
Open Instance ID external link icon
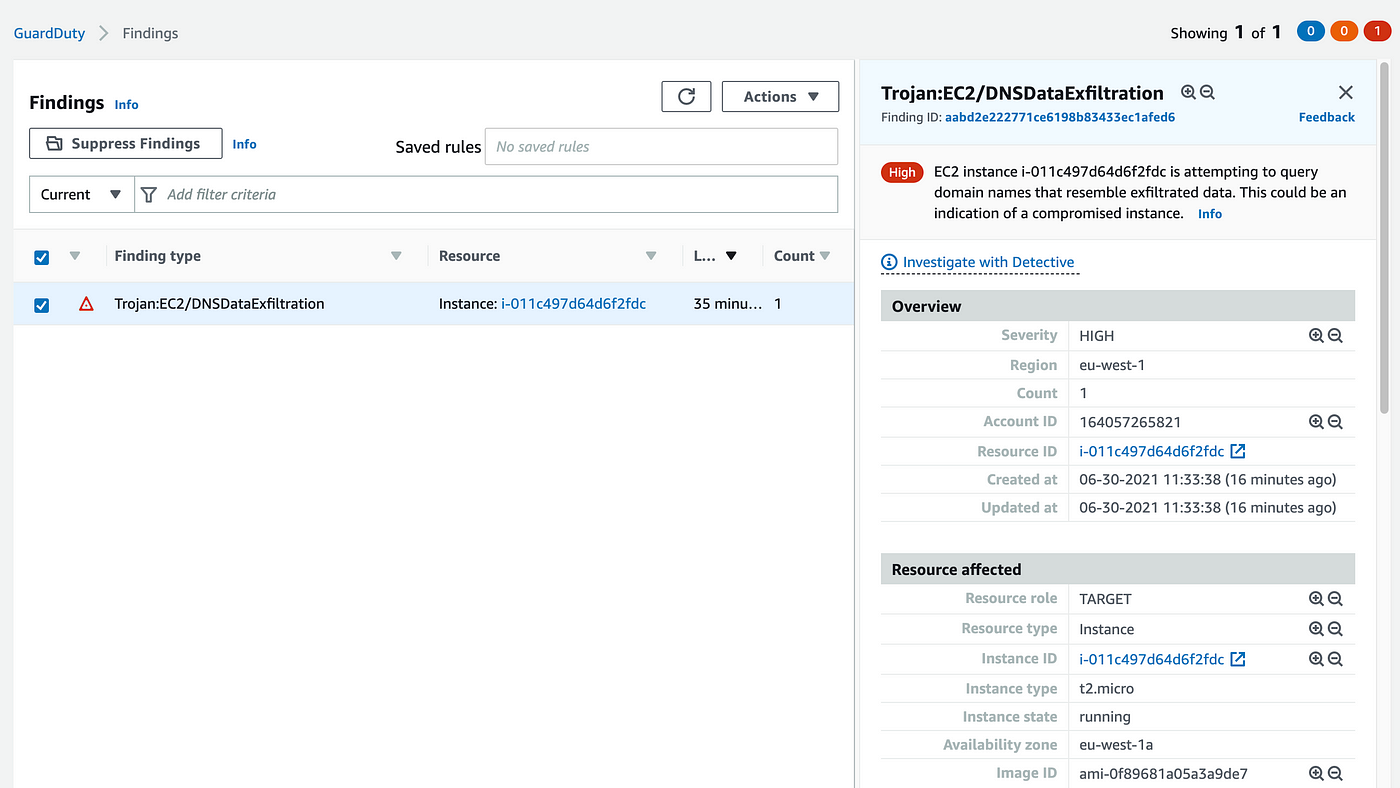(1238, 659)
